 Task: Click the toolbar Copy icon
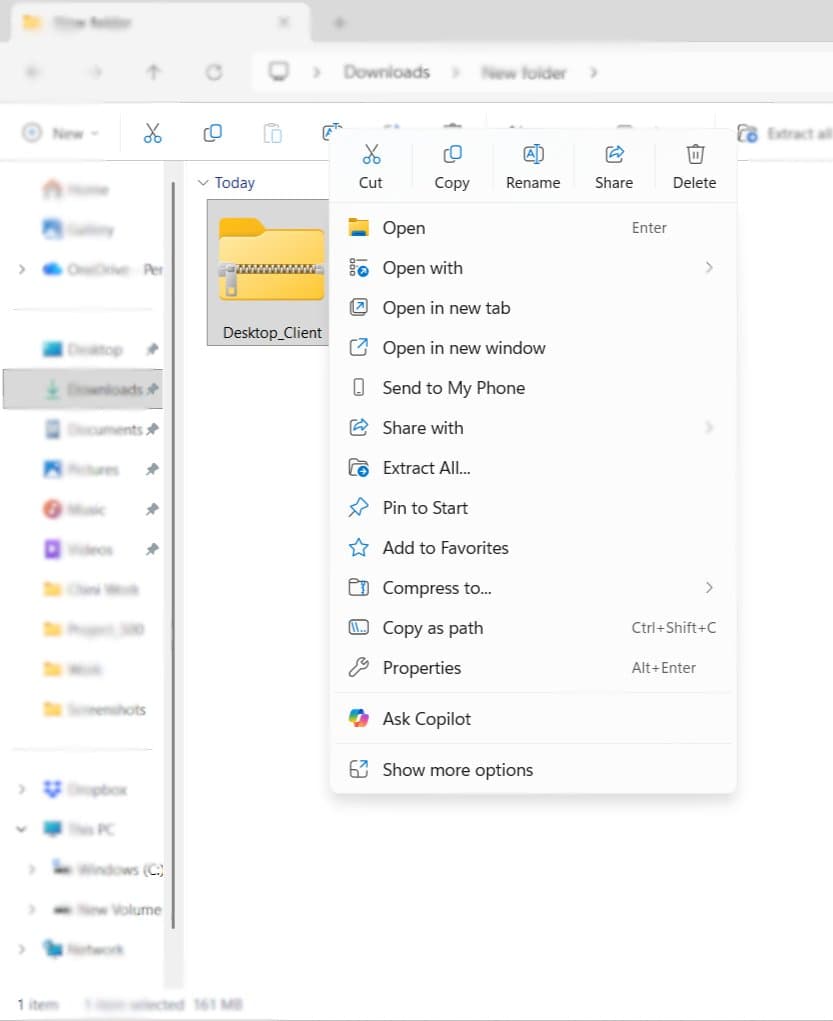[212, 133]
